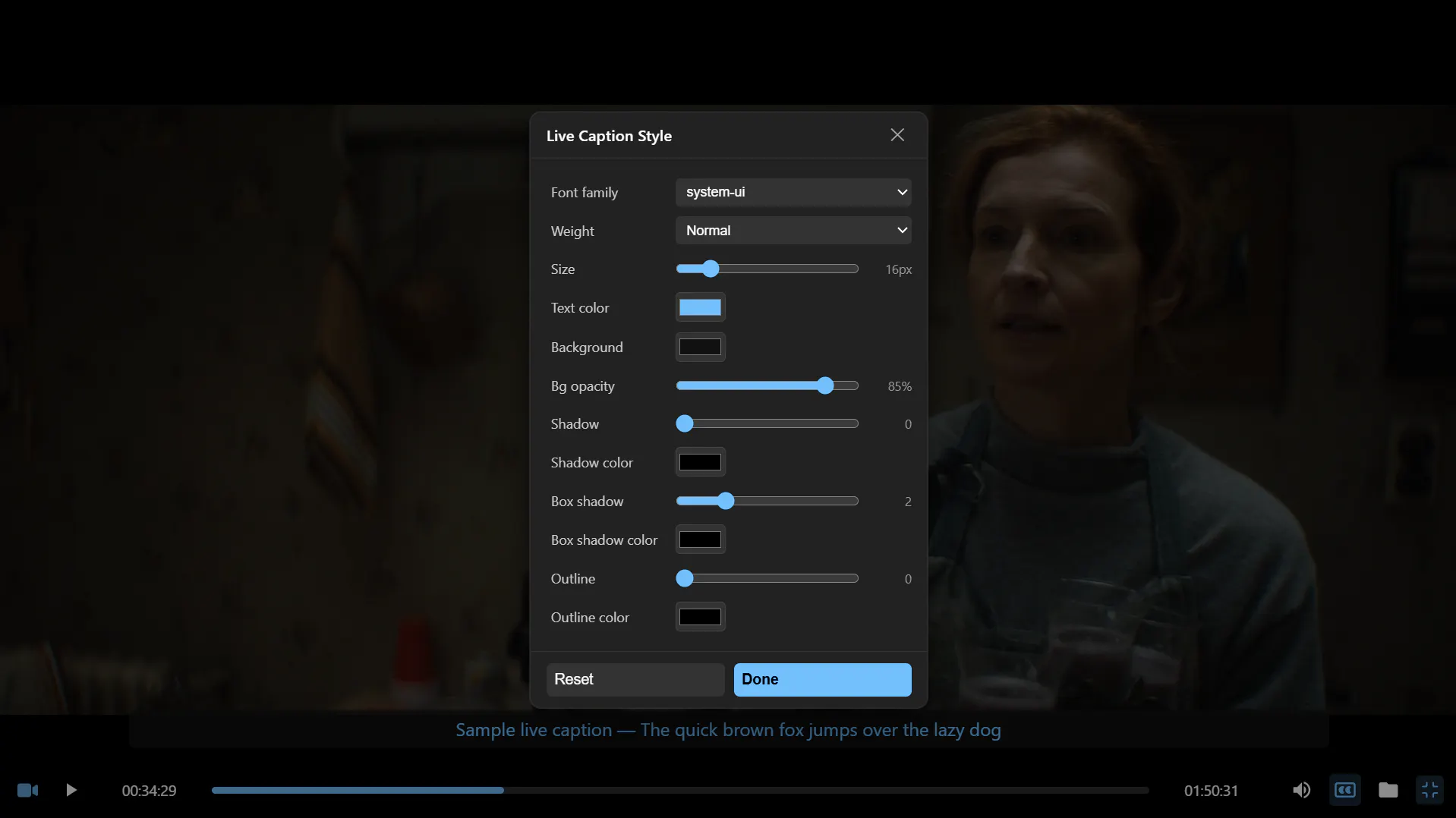Mute audio using the speaker icon
The width and height of the screenshot is (1456, 818).
click(x=1301, y=790)
